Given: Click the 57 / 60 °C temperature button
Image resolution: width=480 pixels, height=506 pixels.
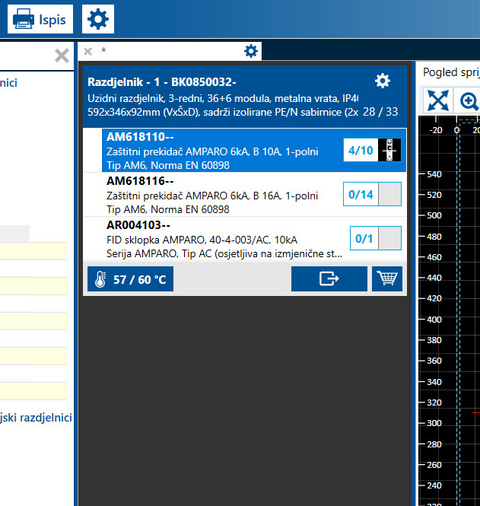Looking at the screenshot, I should (x=130, y=279).
